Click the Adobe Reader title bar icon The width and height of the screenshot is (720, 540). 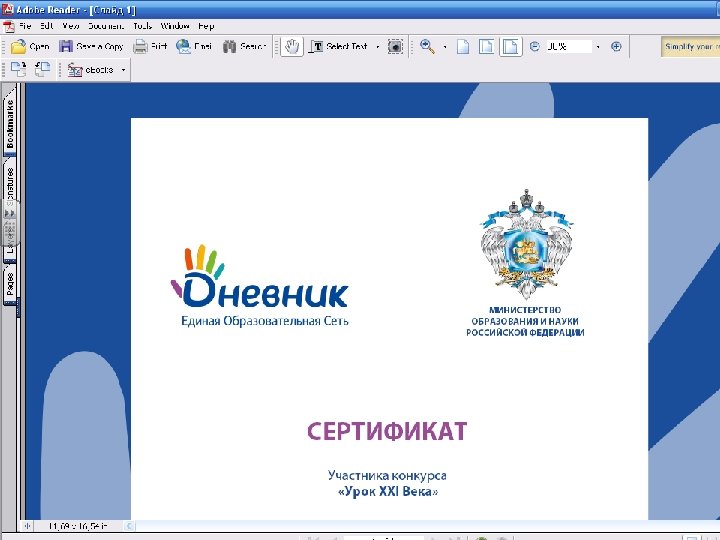pyautogui.click(x=7, y=9)
